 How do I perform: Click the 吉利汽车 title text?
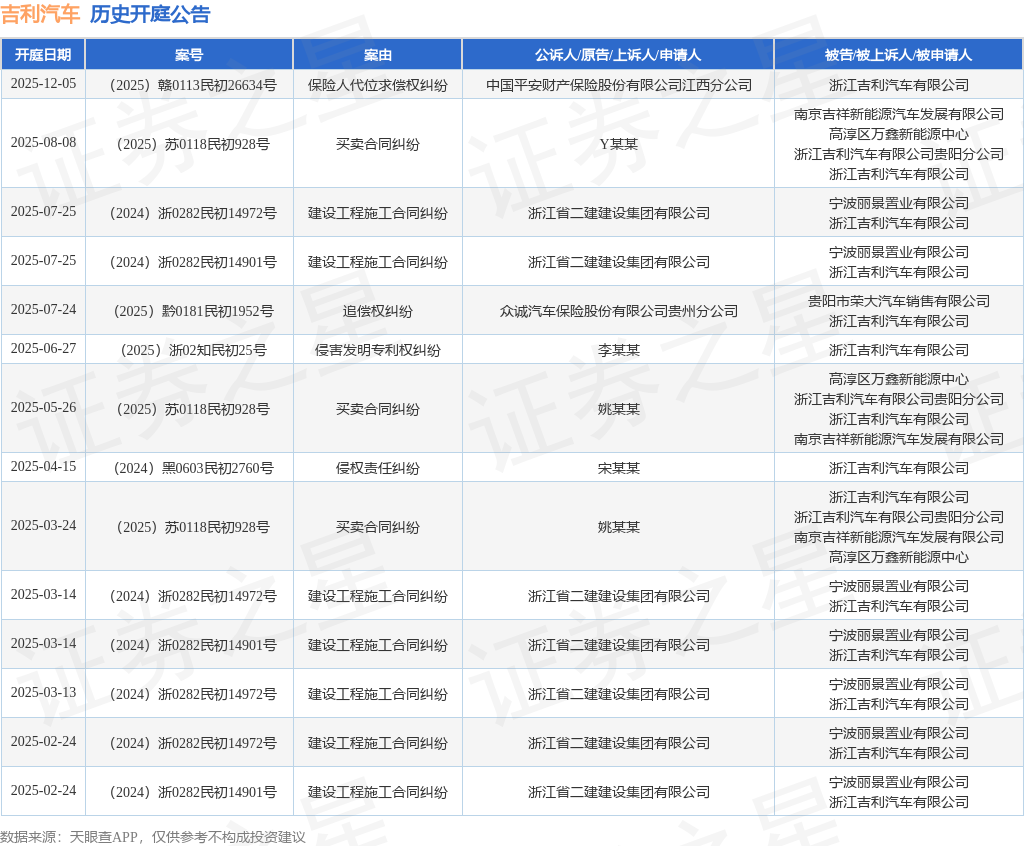(x=40, y=14)
